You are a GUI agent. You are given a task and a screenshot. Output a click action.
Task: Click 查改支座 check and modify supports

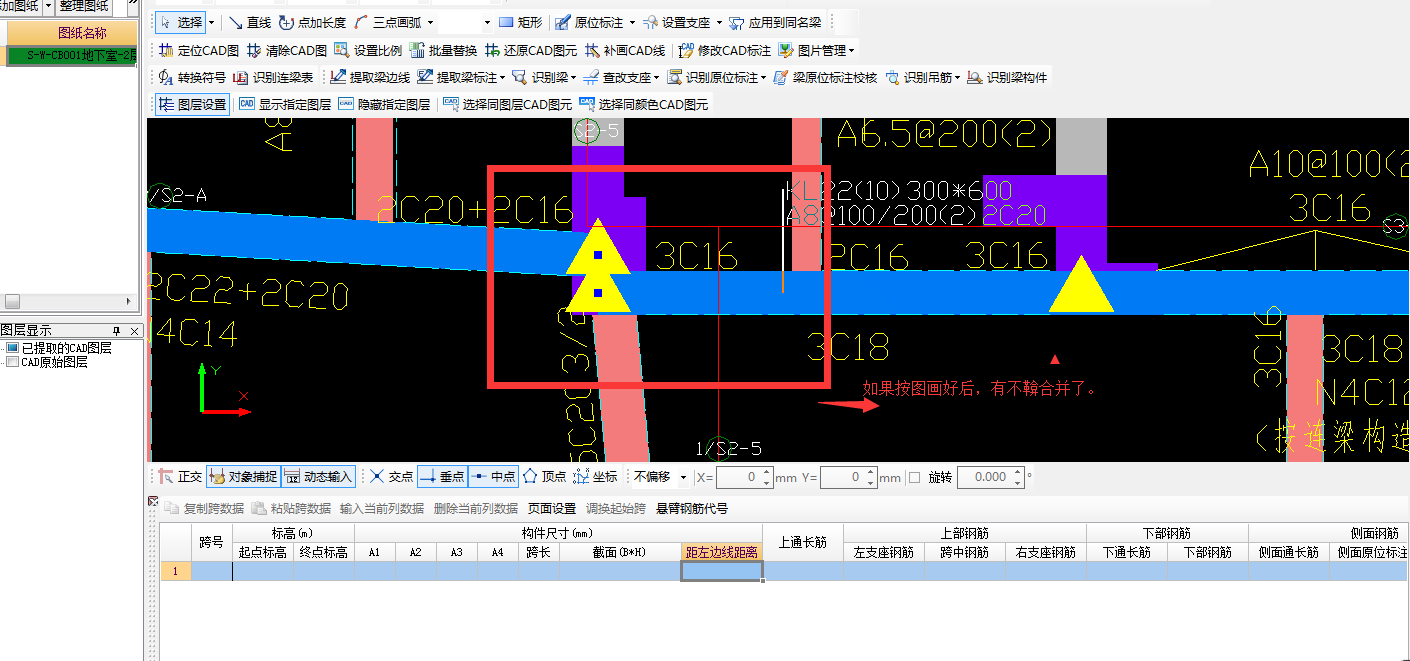[x=617, y=77]
